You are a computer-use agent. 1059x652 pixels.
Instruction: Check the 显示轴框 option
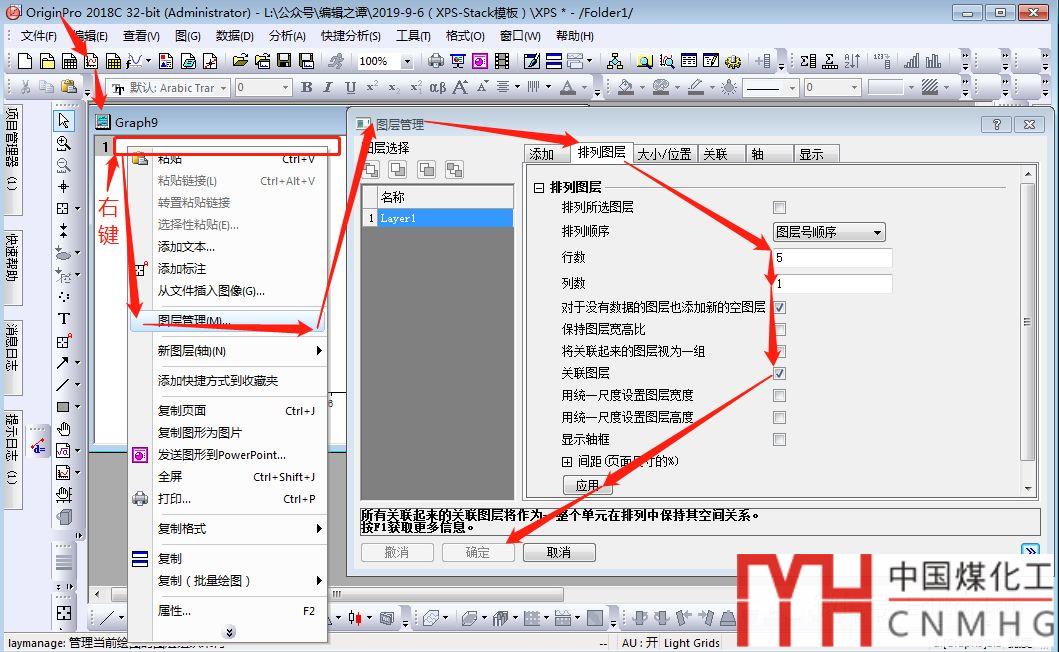pos(779,439)
